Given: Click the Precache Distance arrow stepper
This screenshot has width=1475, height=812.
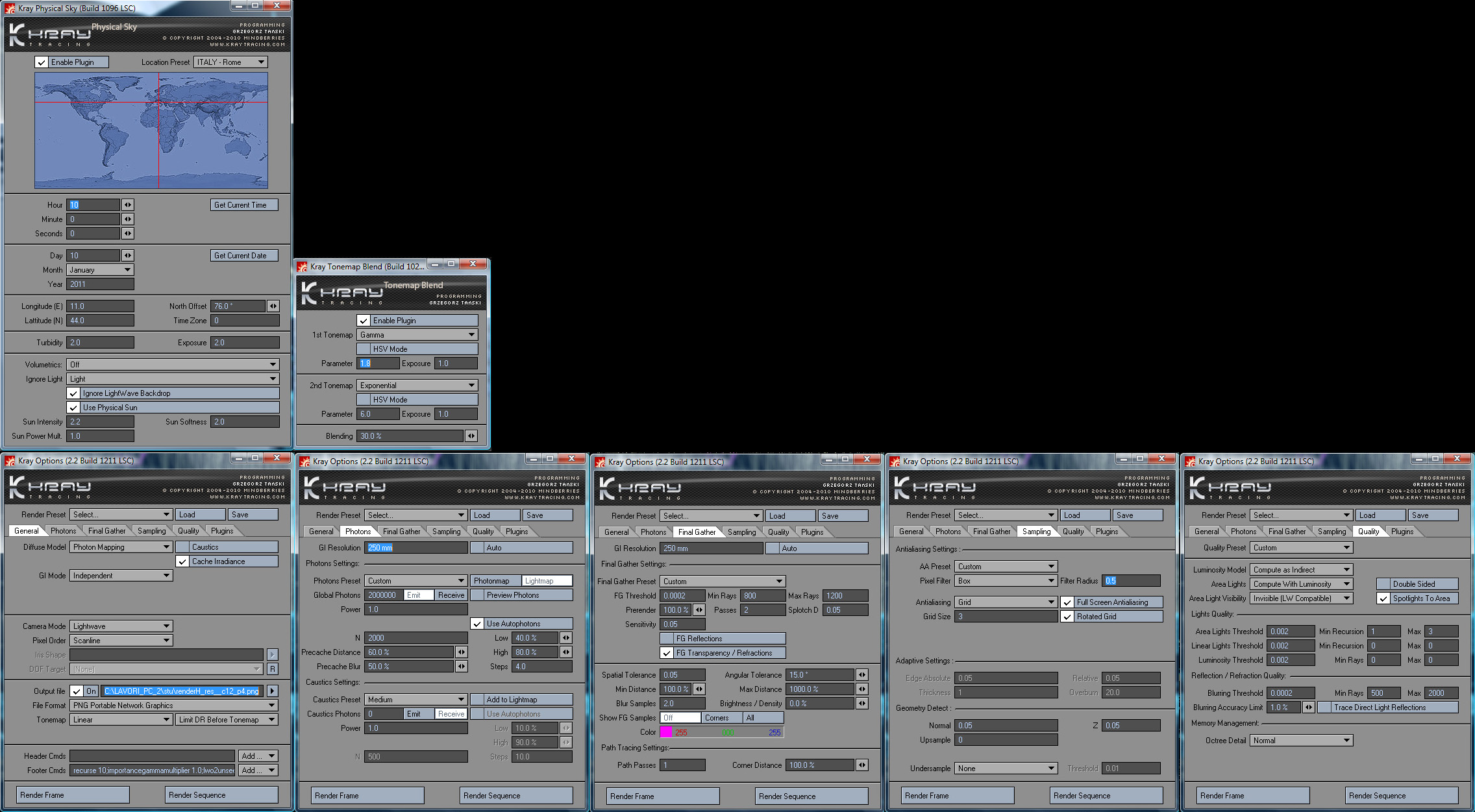Looking at the screenshot, I should [462, 652].
